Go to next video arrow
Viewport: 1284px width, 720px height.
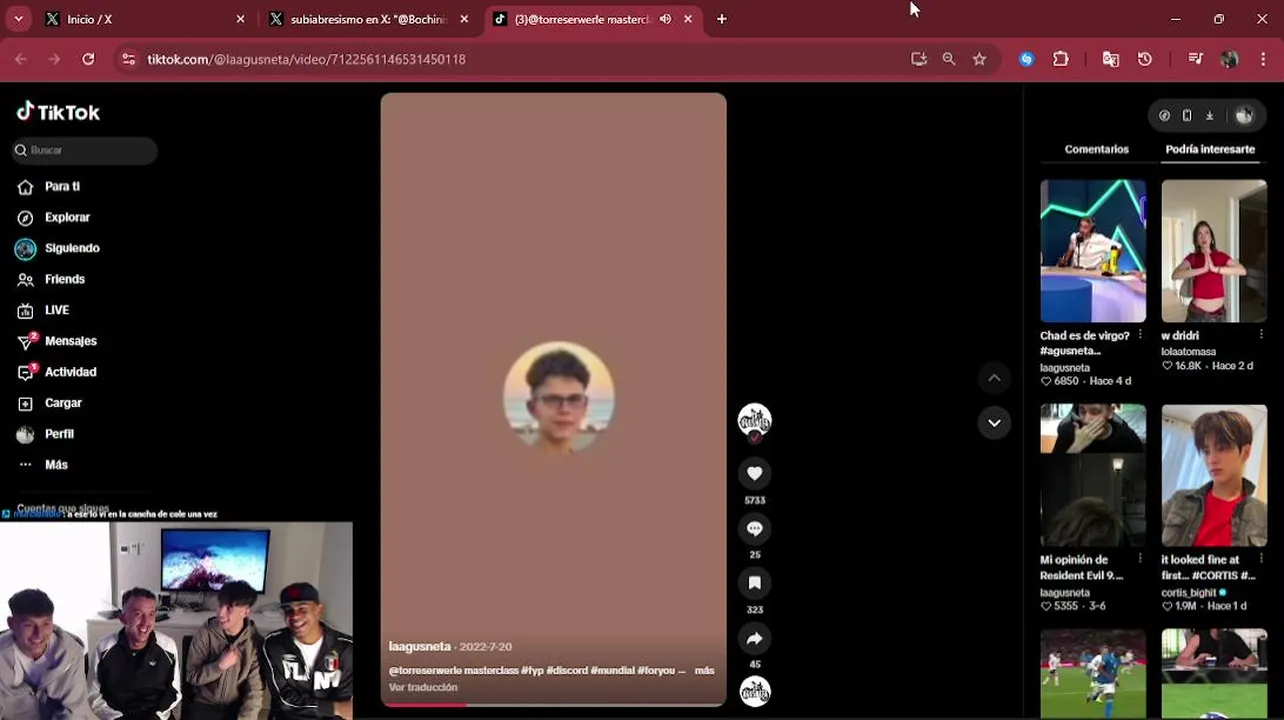(x=994, y=423)
